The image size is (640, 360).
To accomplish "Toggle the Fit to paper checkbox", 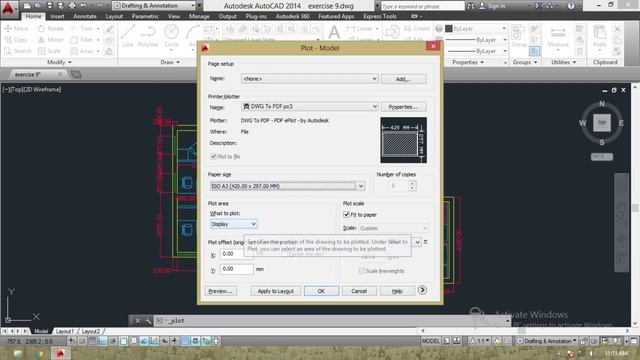I will tap(347, 215).
